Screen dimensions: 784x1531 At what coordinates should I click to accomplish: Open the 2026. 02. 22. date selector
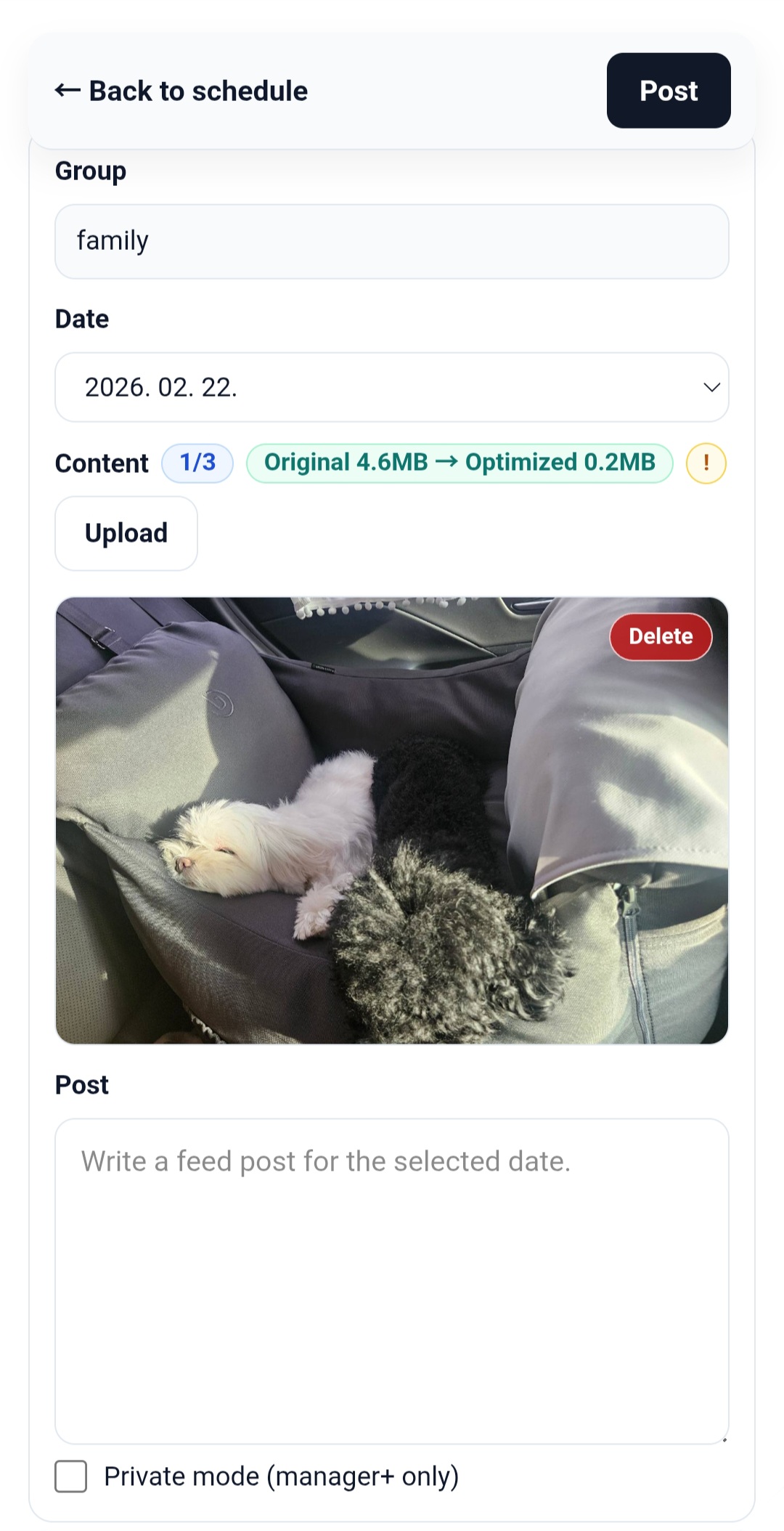point(392,387)
